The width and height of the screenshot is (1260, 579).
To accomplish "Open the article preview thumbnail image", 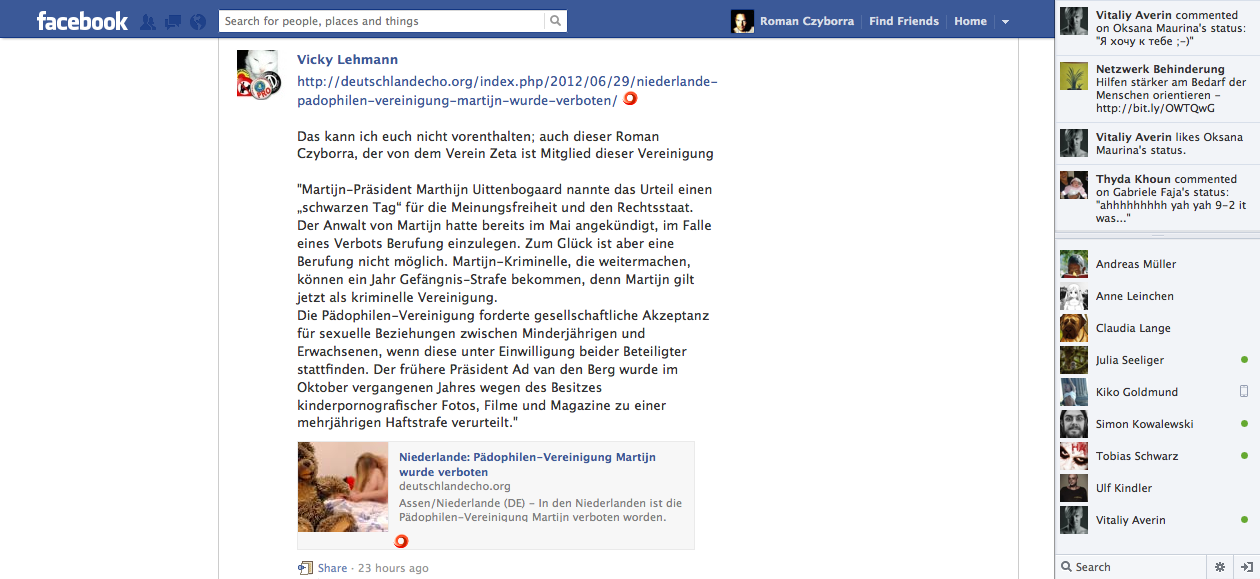I will pyautogui.click(x=343, y=487).
